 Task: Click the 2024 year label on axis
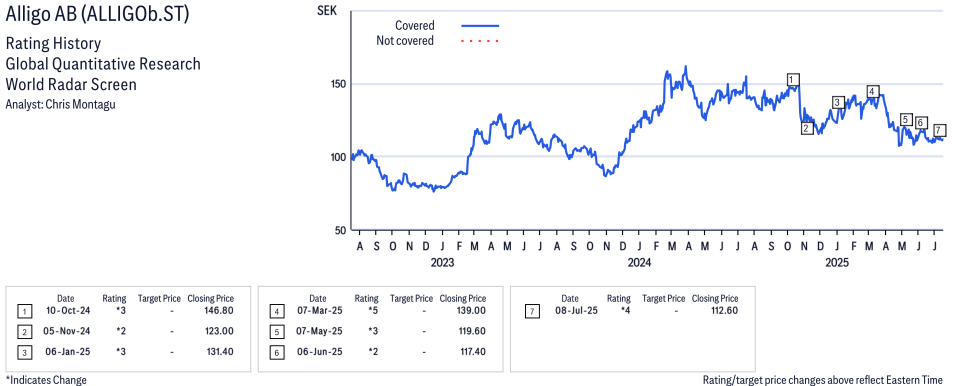click(639, 262)
